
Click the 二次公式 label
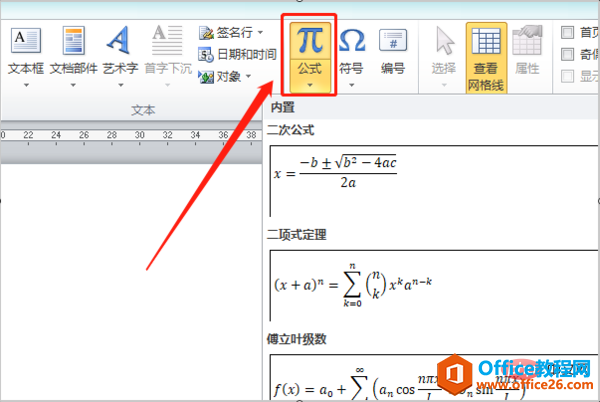(x=290, y=130)
